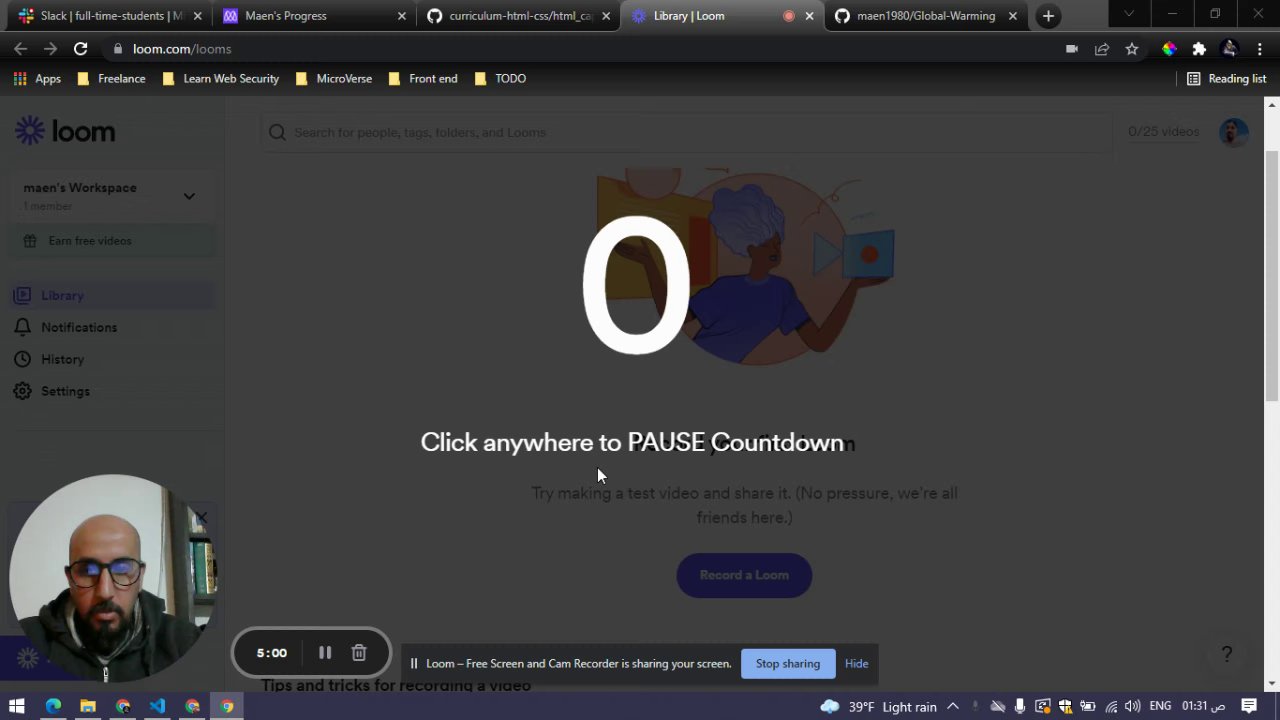Open File Explorer from the taskbar
This screenshot has height=720, width=1280.
coord(88,706)
